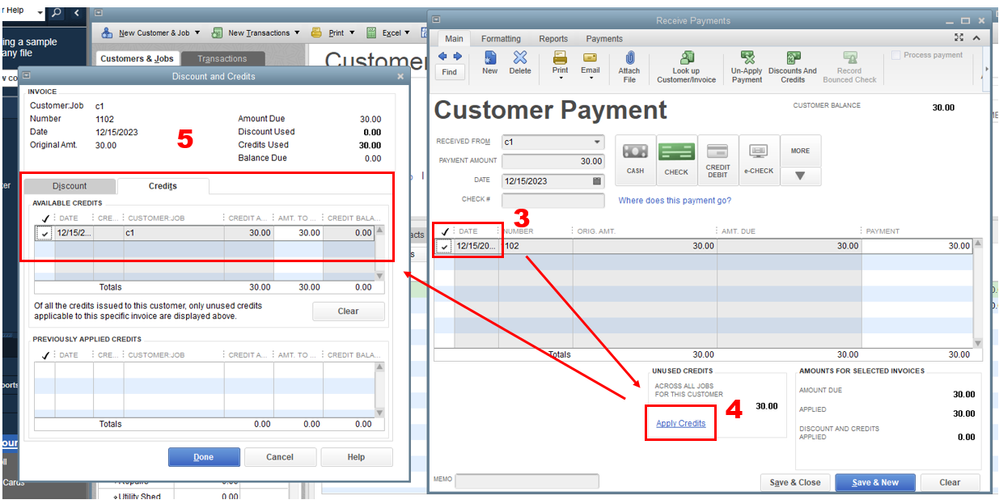
Task: Click the Attach File paperclip icon
Action: click(x=629, y=58)
